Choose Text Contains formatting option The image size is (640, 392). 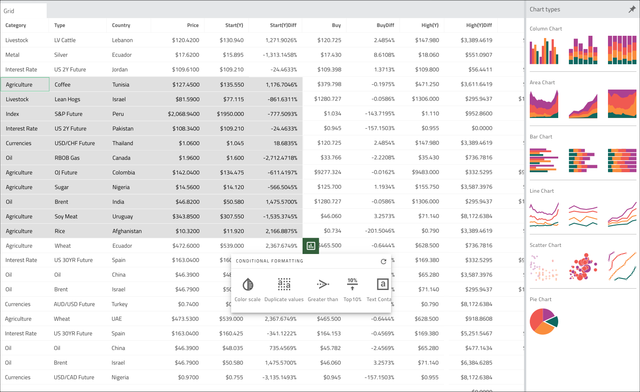coord(379,290)
